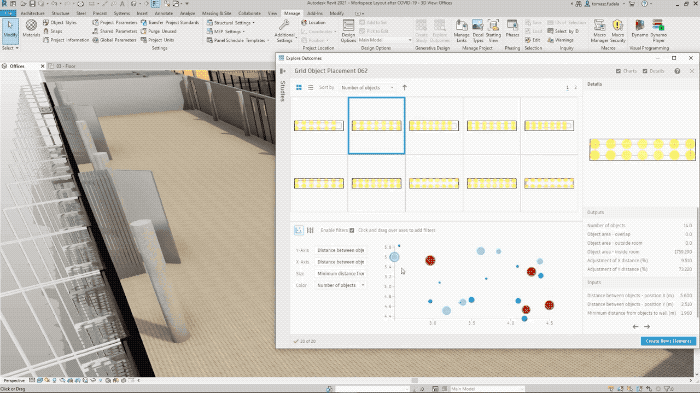Open help in Explore Outcomes dialog
The width and height of the screenshot is (700, 393).
677,71
